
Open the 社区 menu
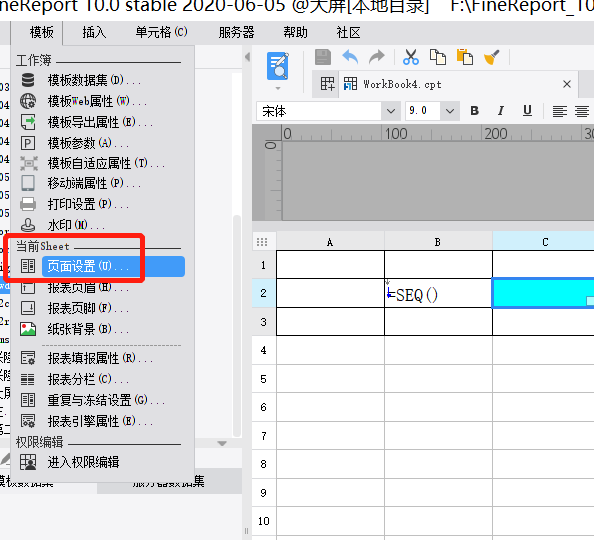[348, 33]
